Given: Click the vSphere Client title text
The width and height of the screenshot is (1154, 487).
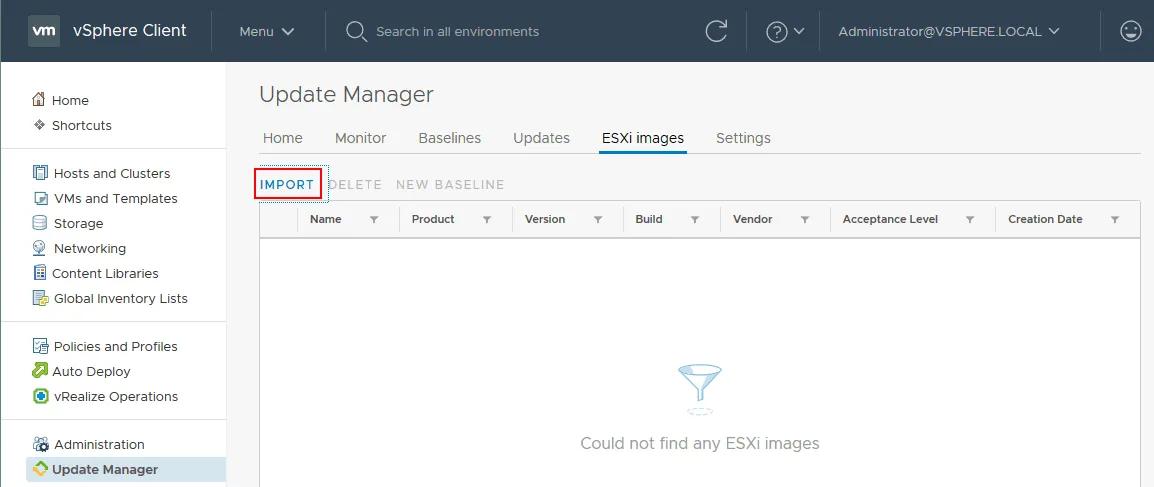Looking at the screenshot, I should 130,31.
